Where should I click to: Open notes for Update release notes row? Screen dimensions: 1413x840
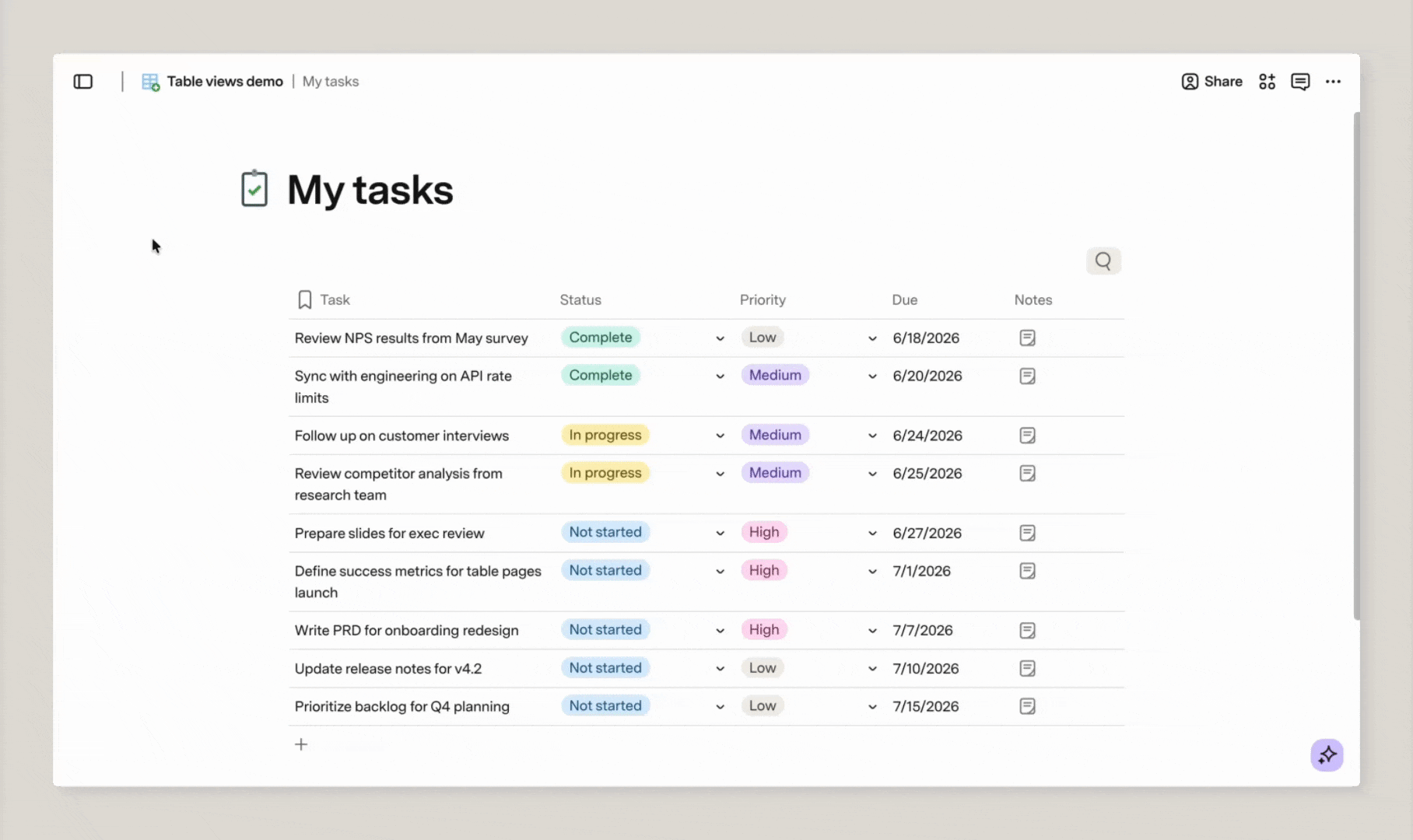coord(1027,668)
